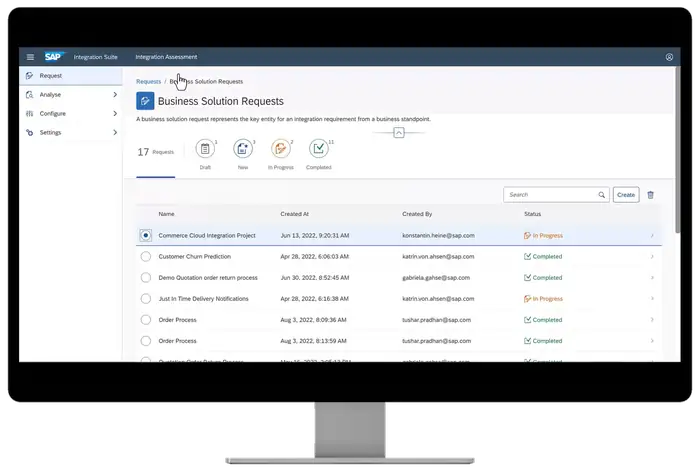The height and width of the screenshot is (472, 700).
Task: Expand the Analyse menu chevron
Action: [x=115, y=95]
